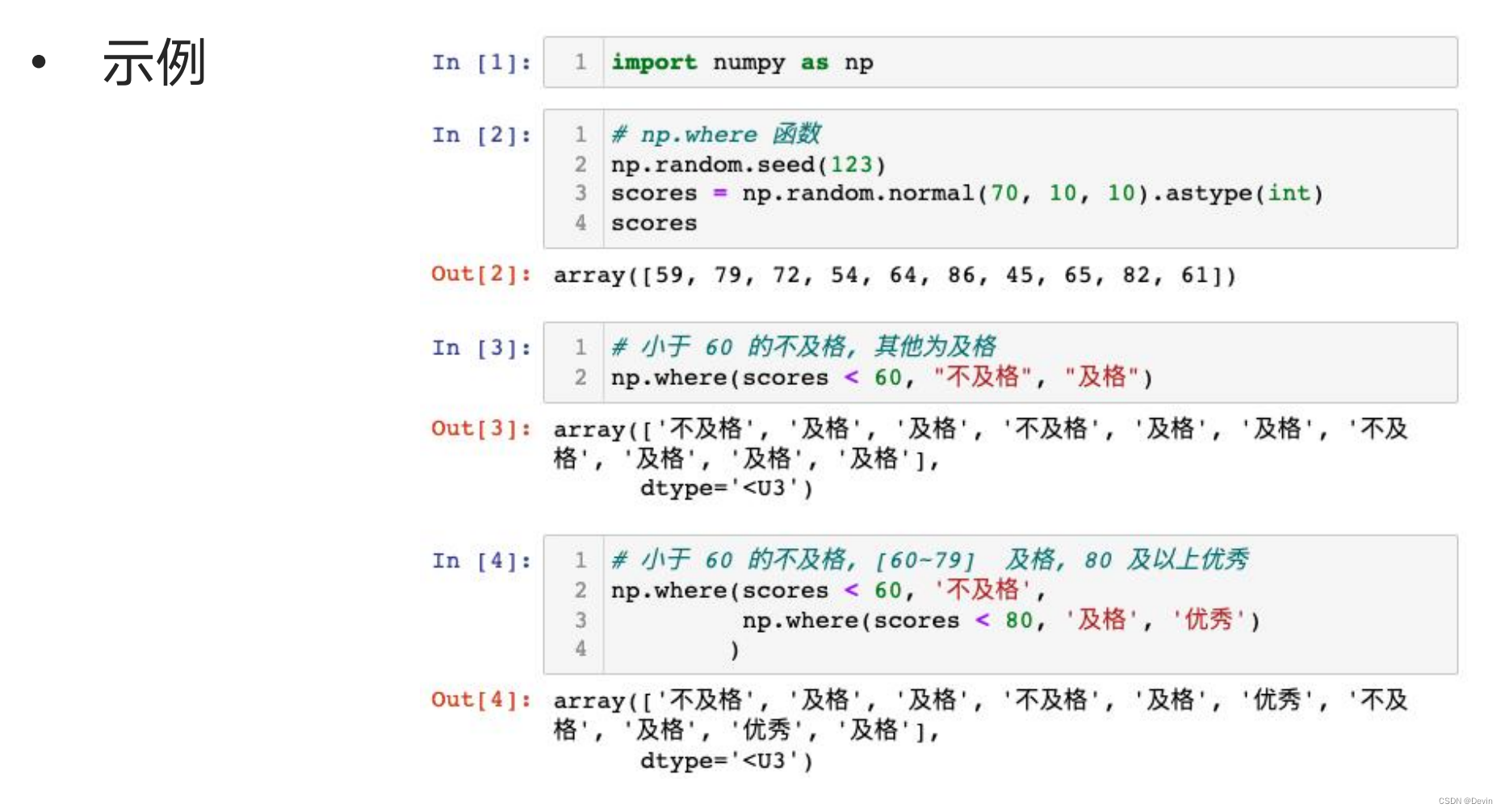Click the Out[4] array first output line
The width and height of the screenshot is (1505, 812).
pyautogui.click(x=980, y=701)
